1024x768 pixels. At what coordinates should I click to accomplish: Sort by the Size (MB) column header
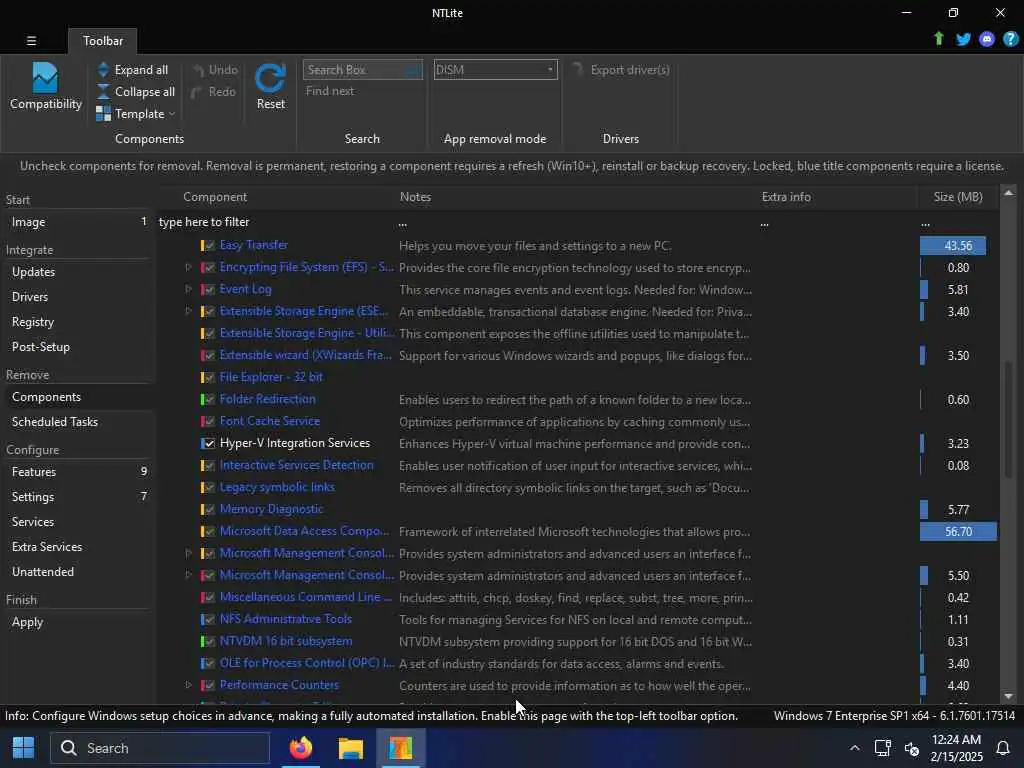point(957,197)
